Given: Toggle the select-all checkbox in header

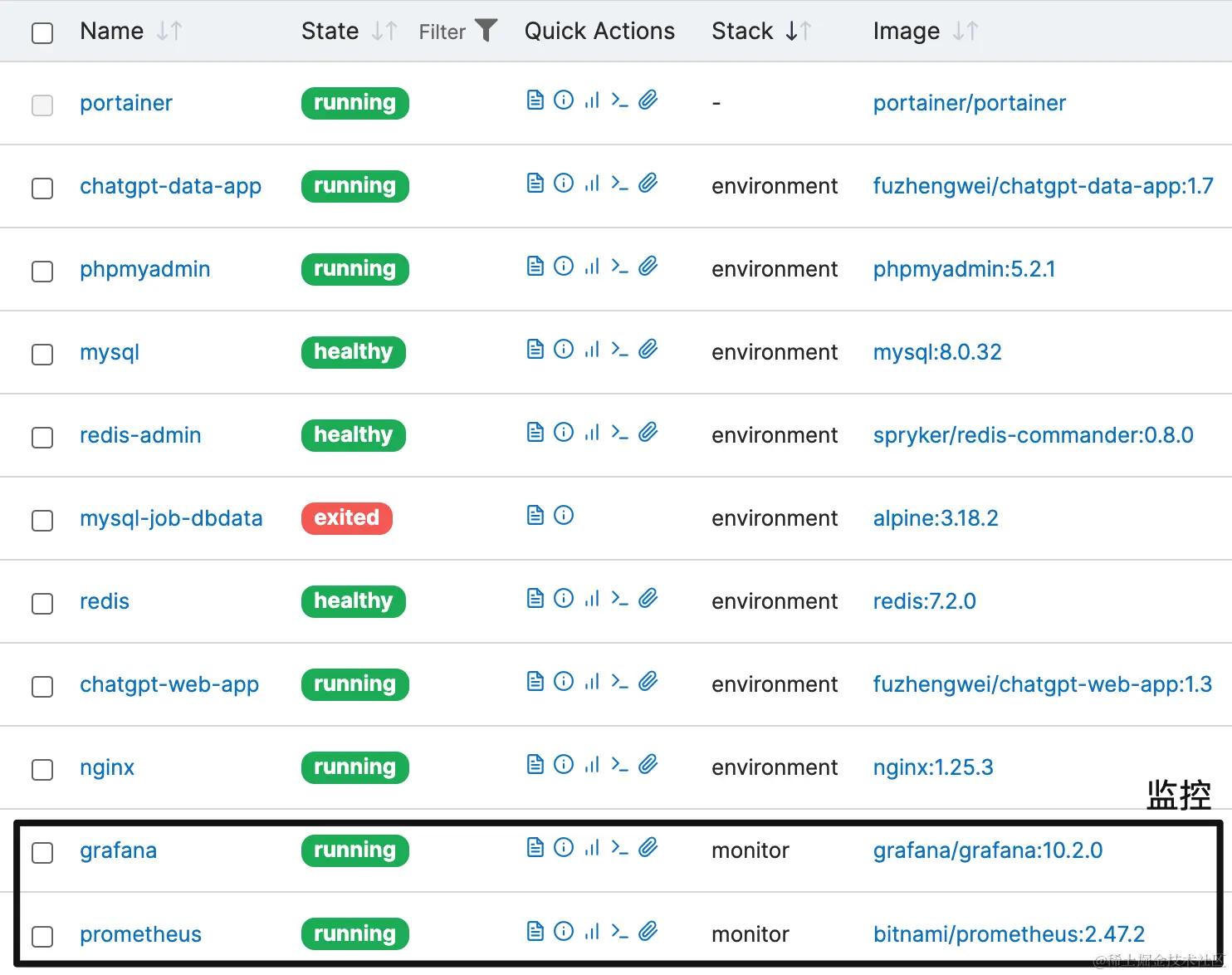Looking at the screenshot, I should point(42,33).
